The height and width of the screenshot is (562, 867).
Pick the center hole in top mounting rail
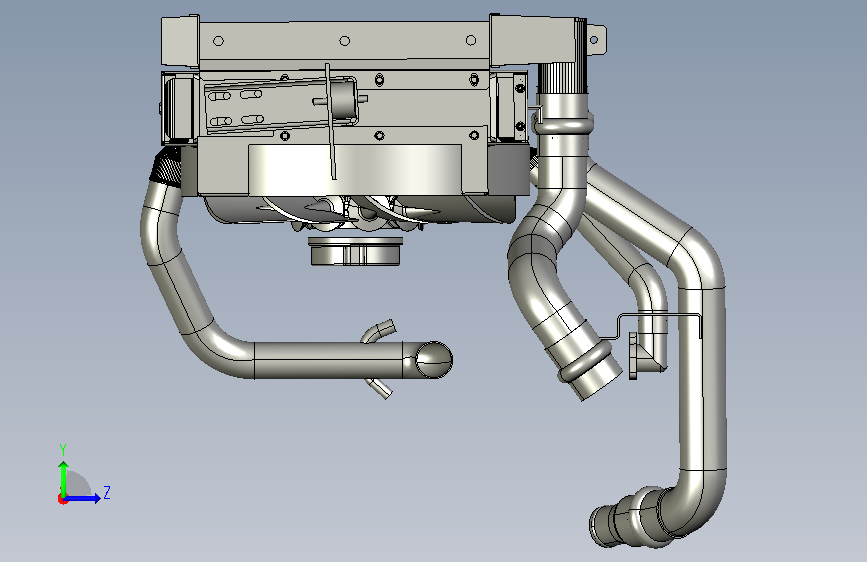click(x=344, y=41)
